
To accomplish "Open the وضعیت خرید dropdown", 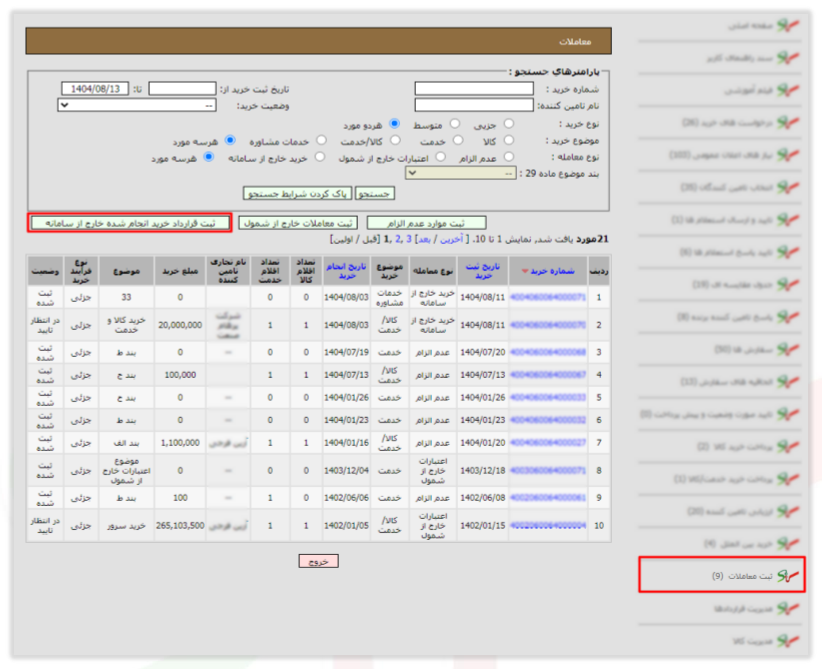I will 136,105.
